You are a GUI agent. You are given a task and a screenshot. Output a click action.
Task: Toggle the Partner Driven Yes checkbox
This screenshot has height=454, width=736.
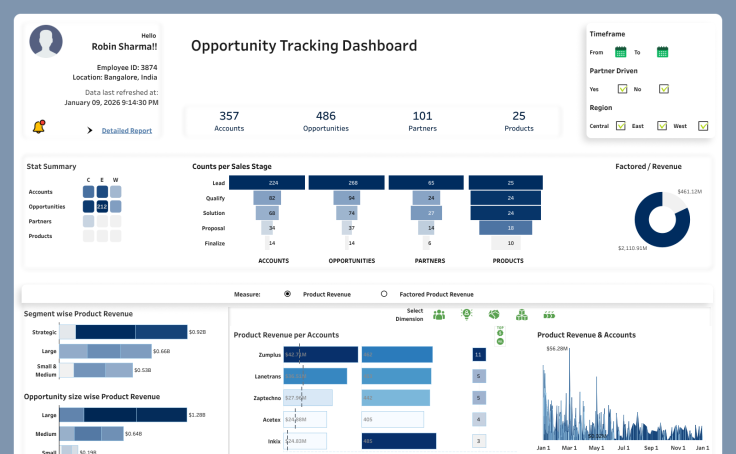click(622, 89)
